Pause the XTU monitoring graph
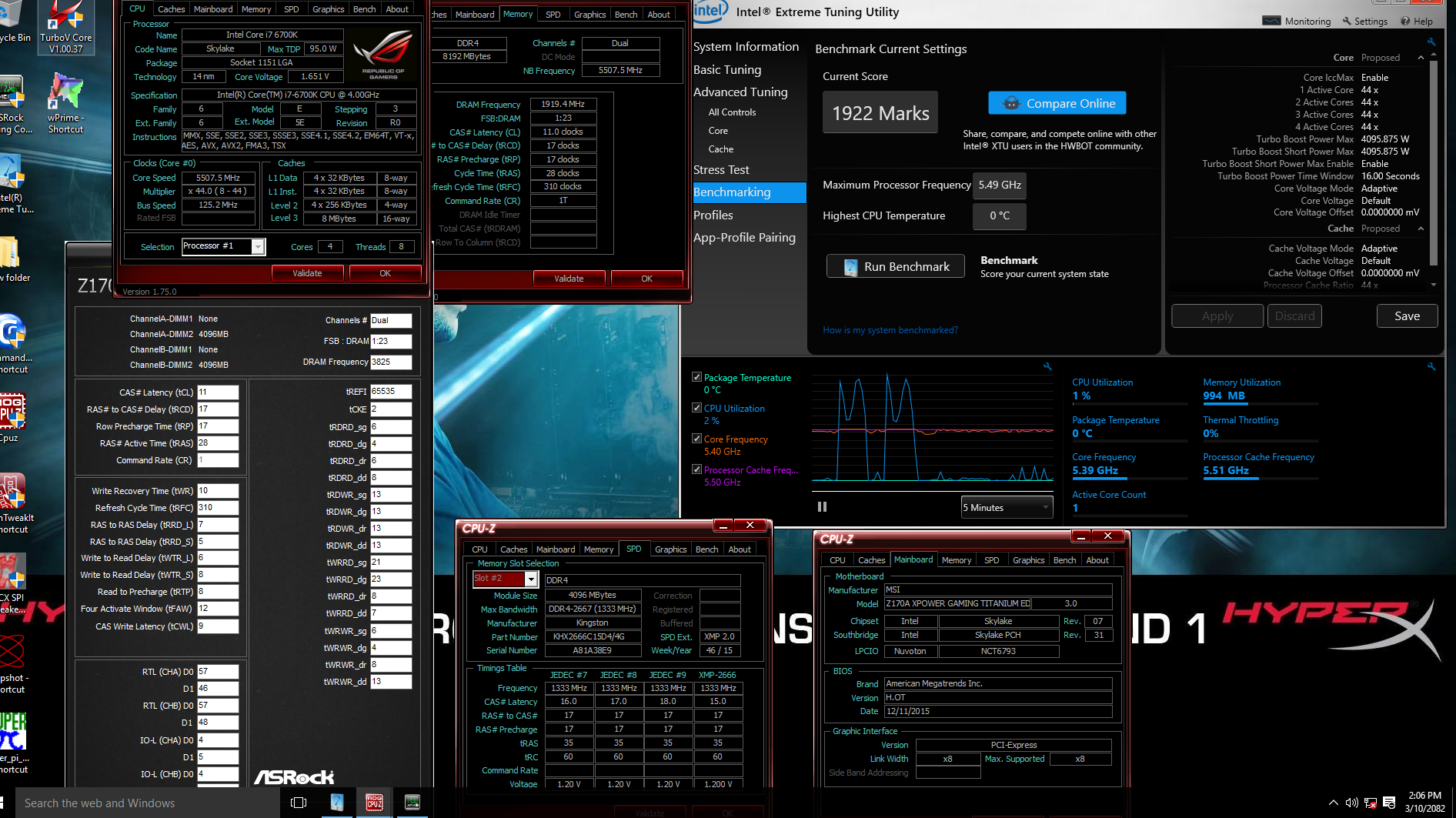The width and height of the screenshot is (1456, 818). coord(822,506)
